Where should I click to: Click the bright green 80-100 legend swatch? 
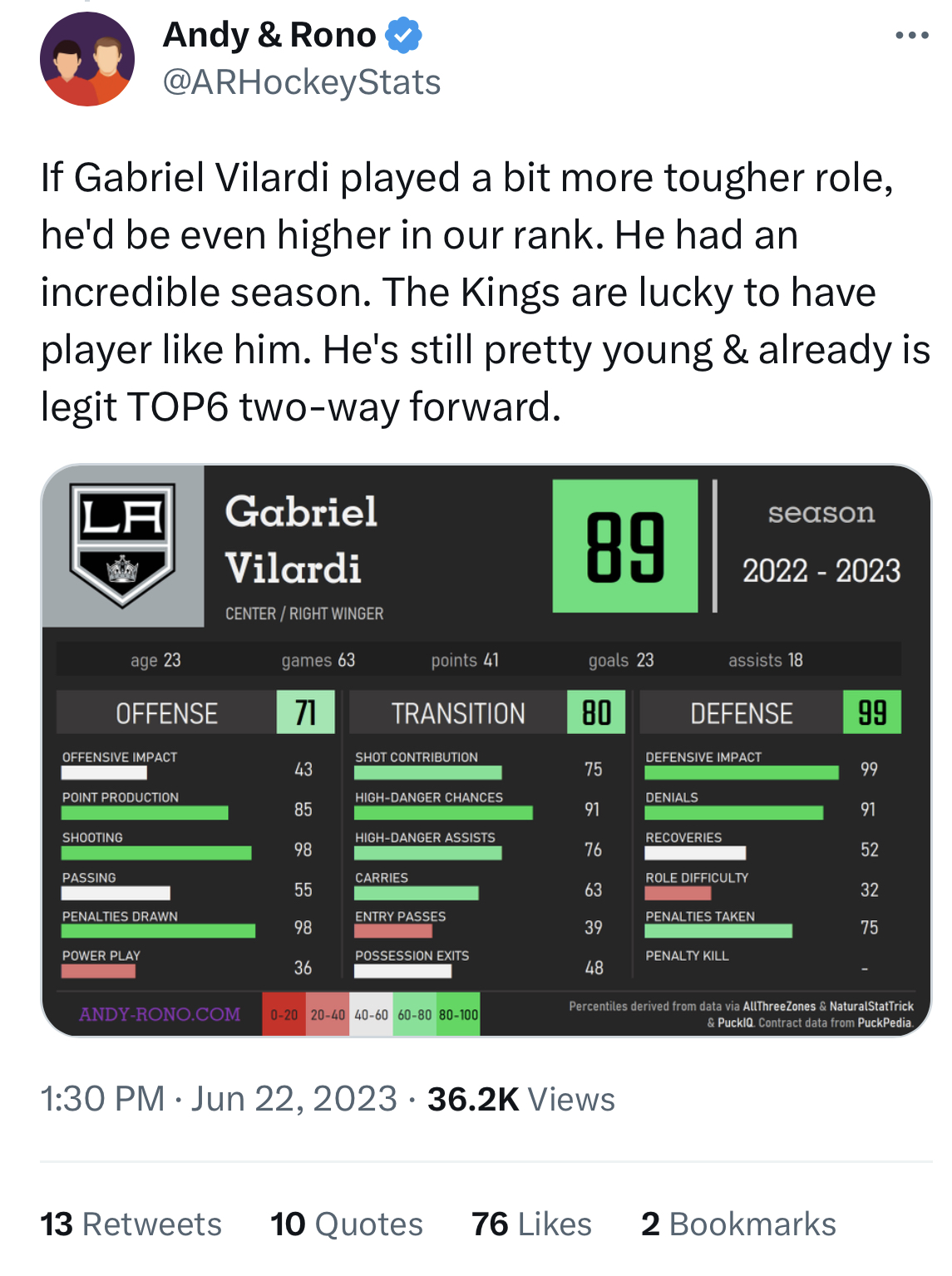click(x=458, y=1014)
